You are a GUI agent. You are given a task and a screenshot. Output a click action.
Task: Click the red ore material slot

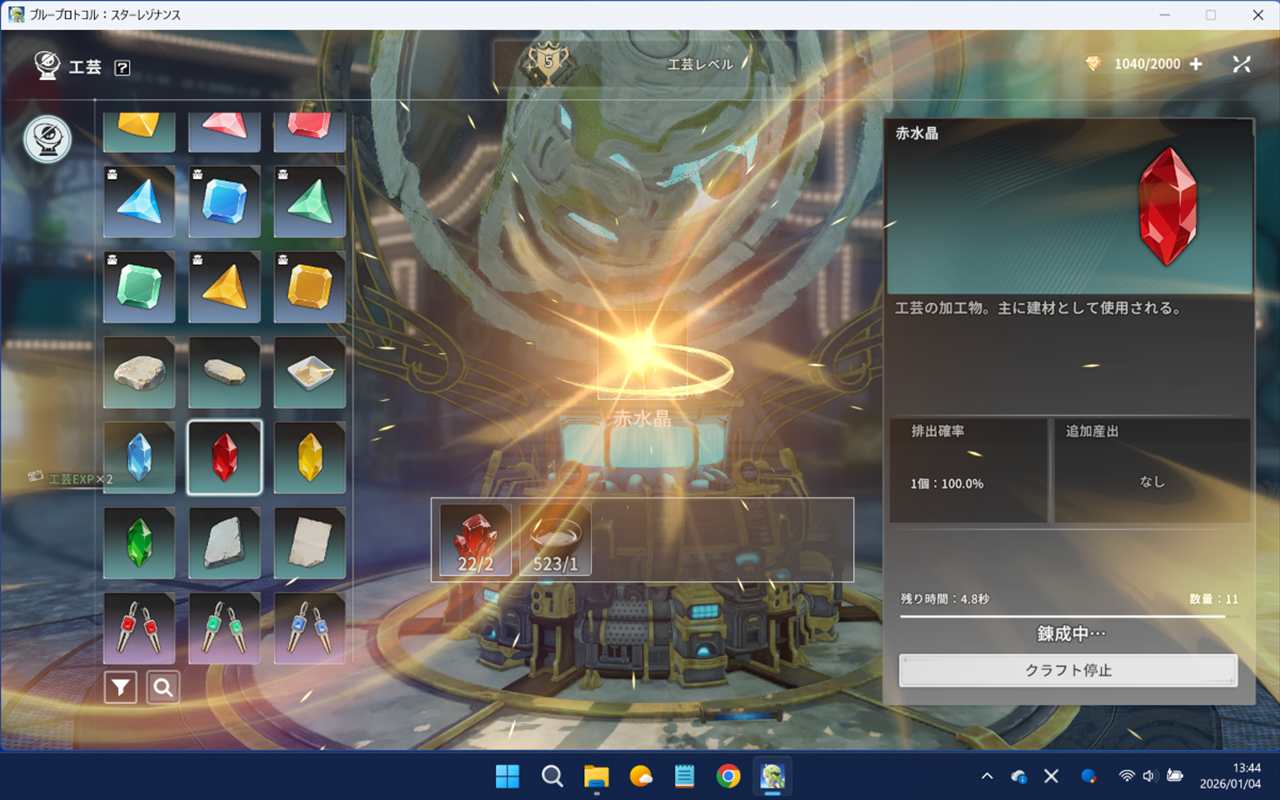click(475, 540)
